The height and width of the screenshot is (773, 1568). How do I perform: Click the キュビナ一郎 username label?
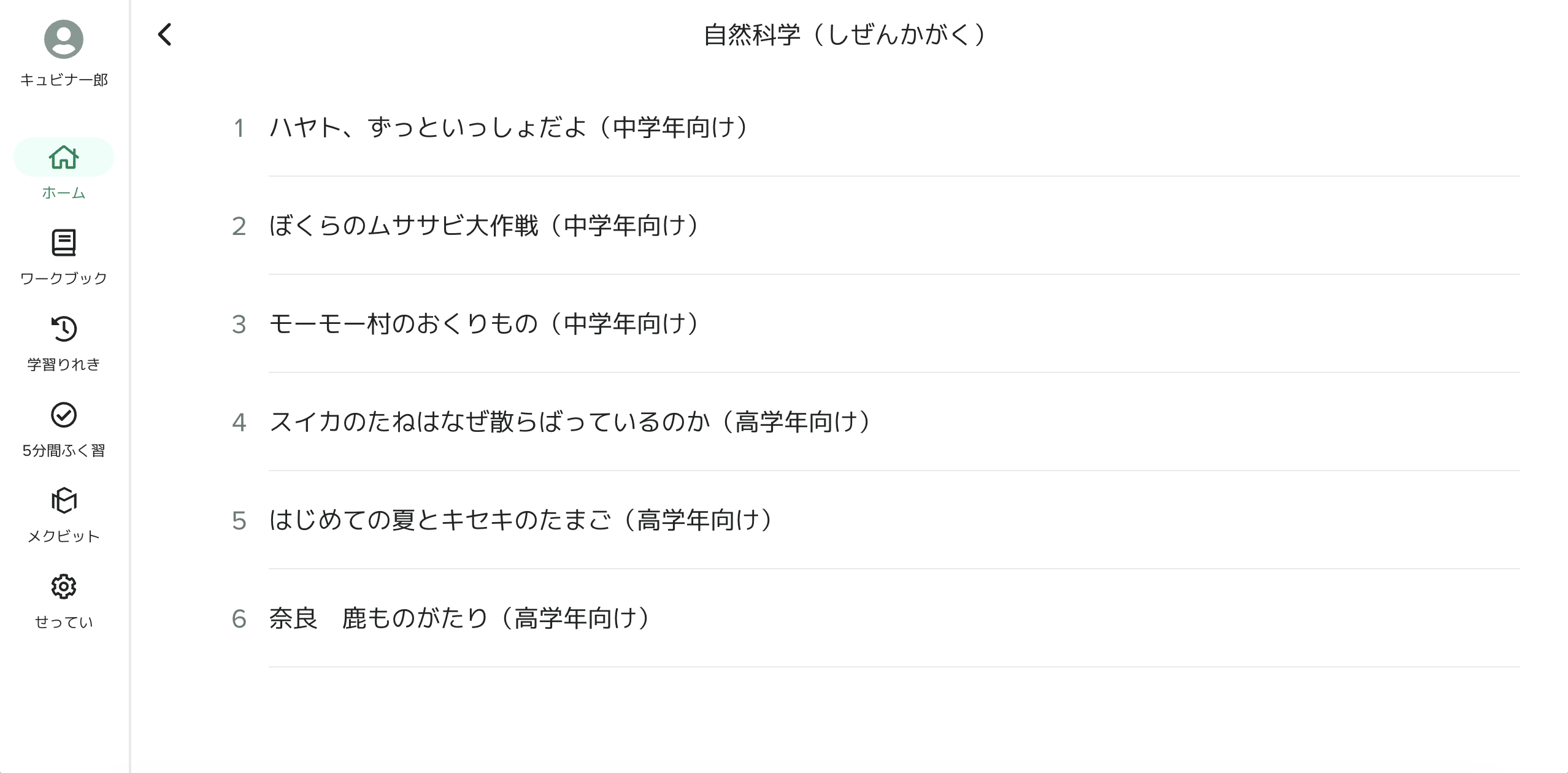[64, 80]
